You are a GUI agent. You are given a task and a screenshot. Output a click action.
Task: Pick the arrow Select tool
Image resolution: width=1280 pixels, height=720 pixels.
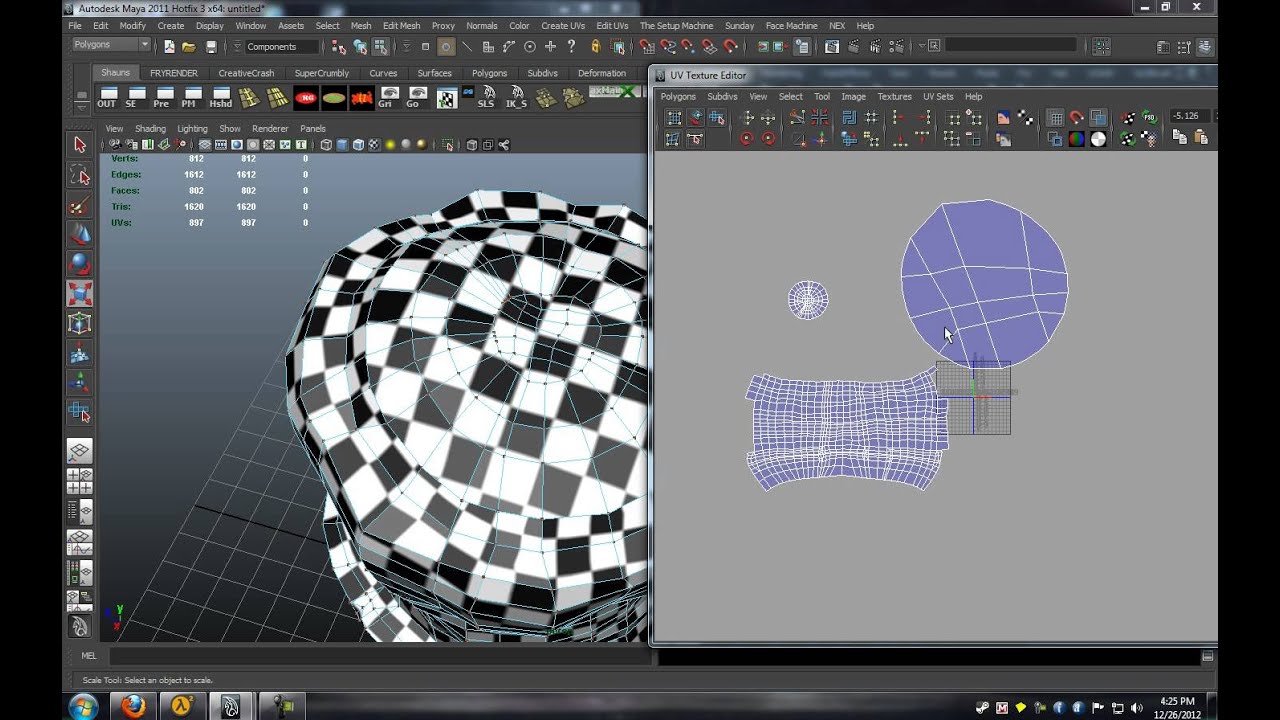tap(79, 145)
